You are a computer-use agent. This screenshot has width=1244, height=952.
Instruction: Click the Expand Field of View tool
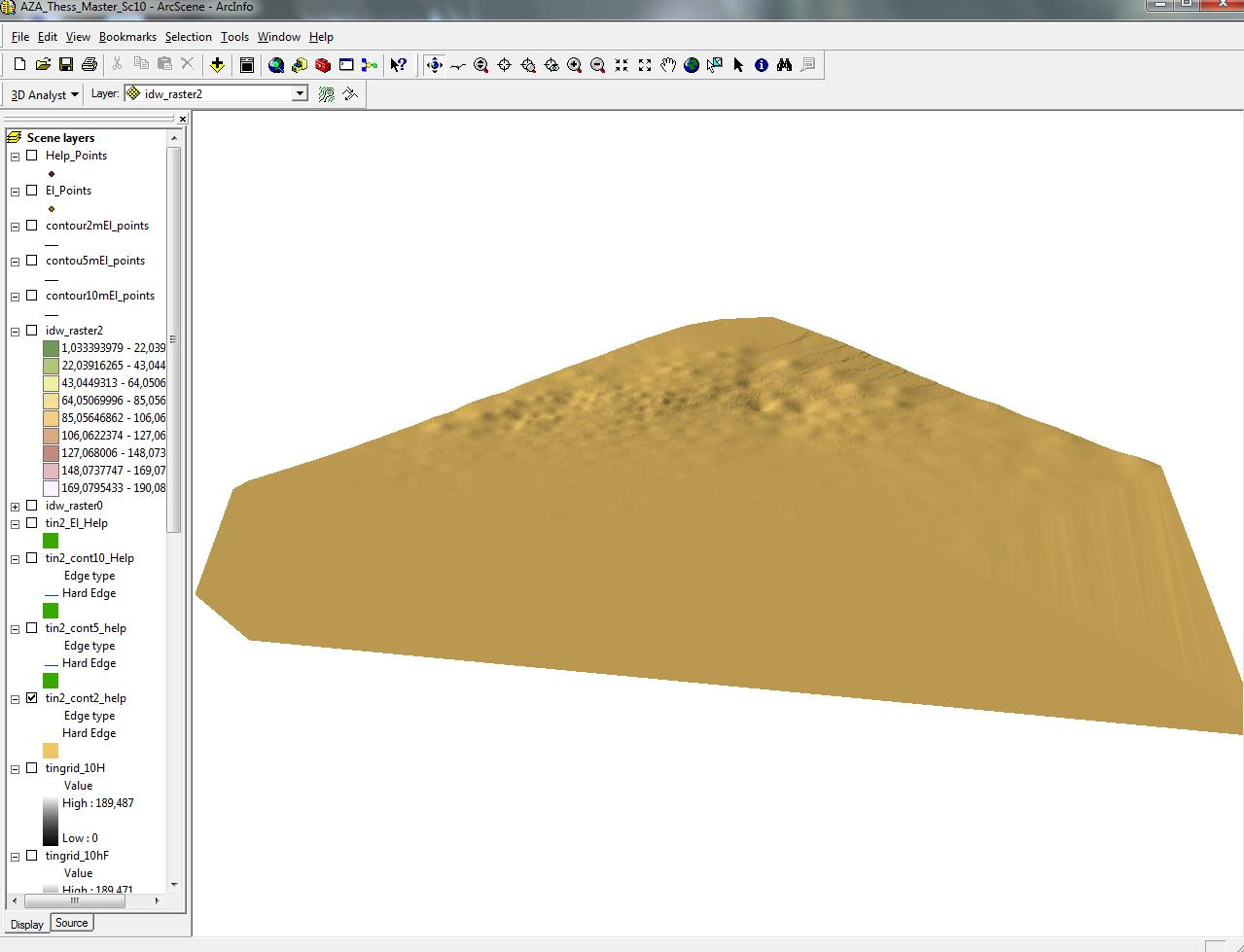click(x=645, y=65)
